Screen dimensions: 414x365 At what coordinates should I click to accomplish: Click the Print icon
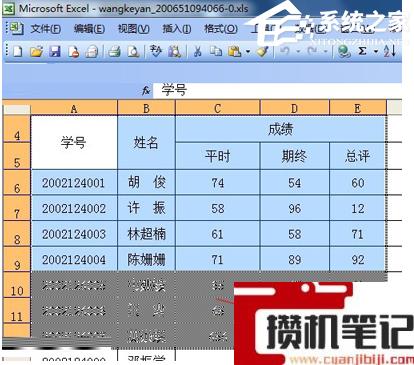pyautogui.click(x=114, y=52)
